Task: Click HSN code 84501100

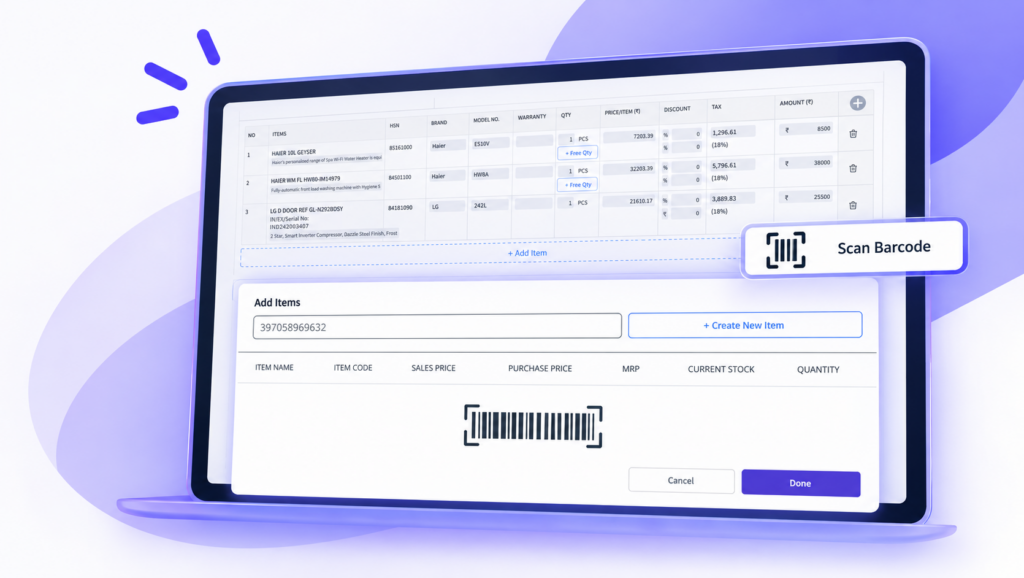Action: tap(400, 178)
